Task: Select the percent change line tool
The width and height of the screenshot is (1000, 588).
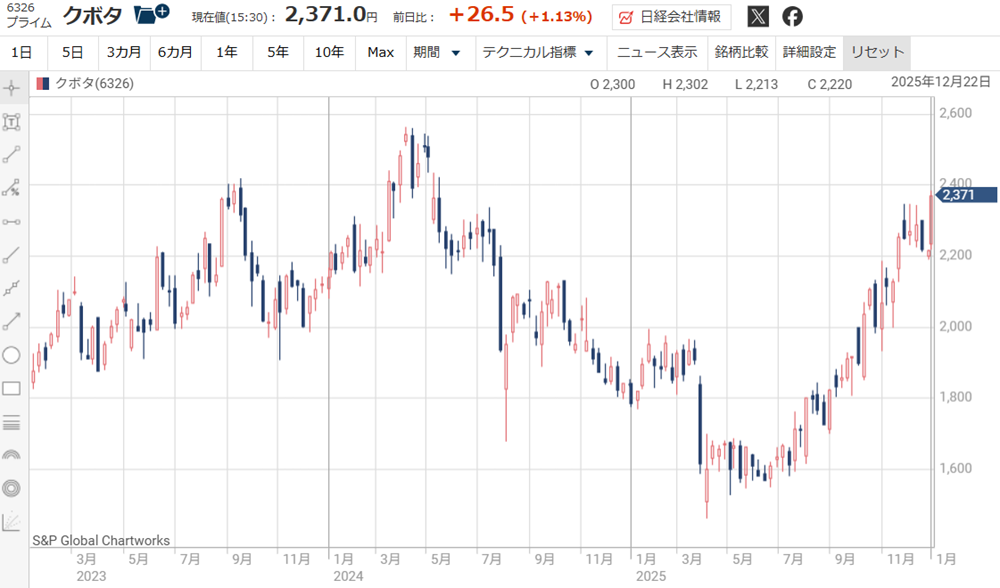Action: (12, 187)
